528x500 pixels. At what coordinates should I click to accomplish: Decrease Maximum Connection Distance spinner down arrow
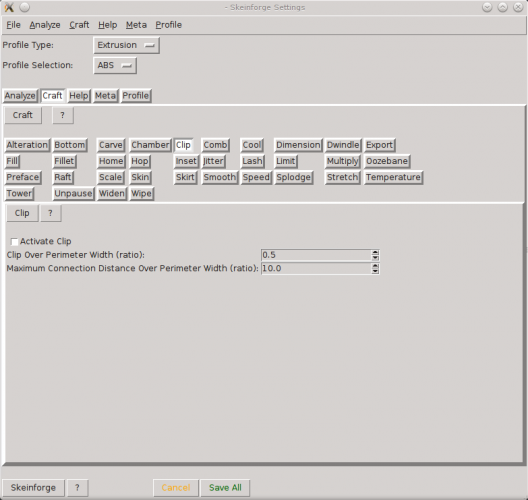pos(375,271)
